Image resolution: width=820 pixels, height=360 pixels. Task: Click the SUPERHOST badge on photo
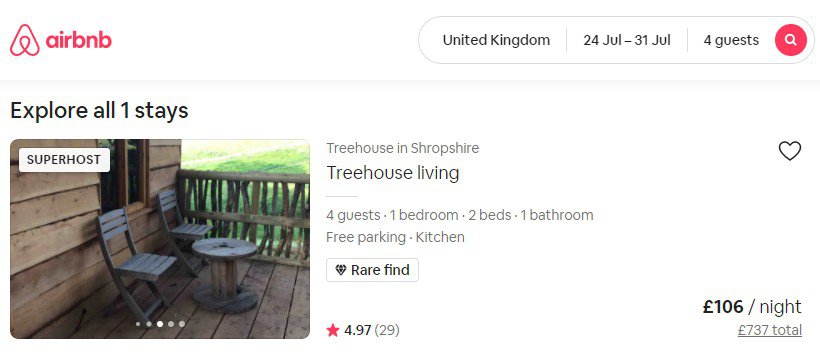coord(64,160)
